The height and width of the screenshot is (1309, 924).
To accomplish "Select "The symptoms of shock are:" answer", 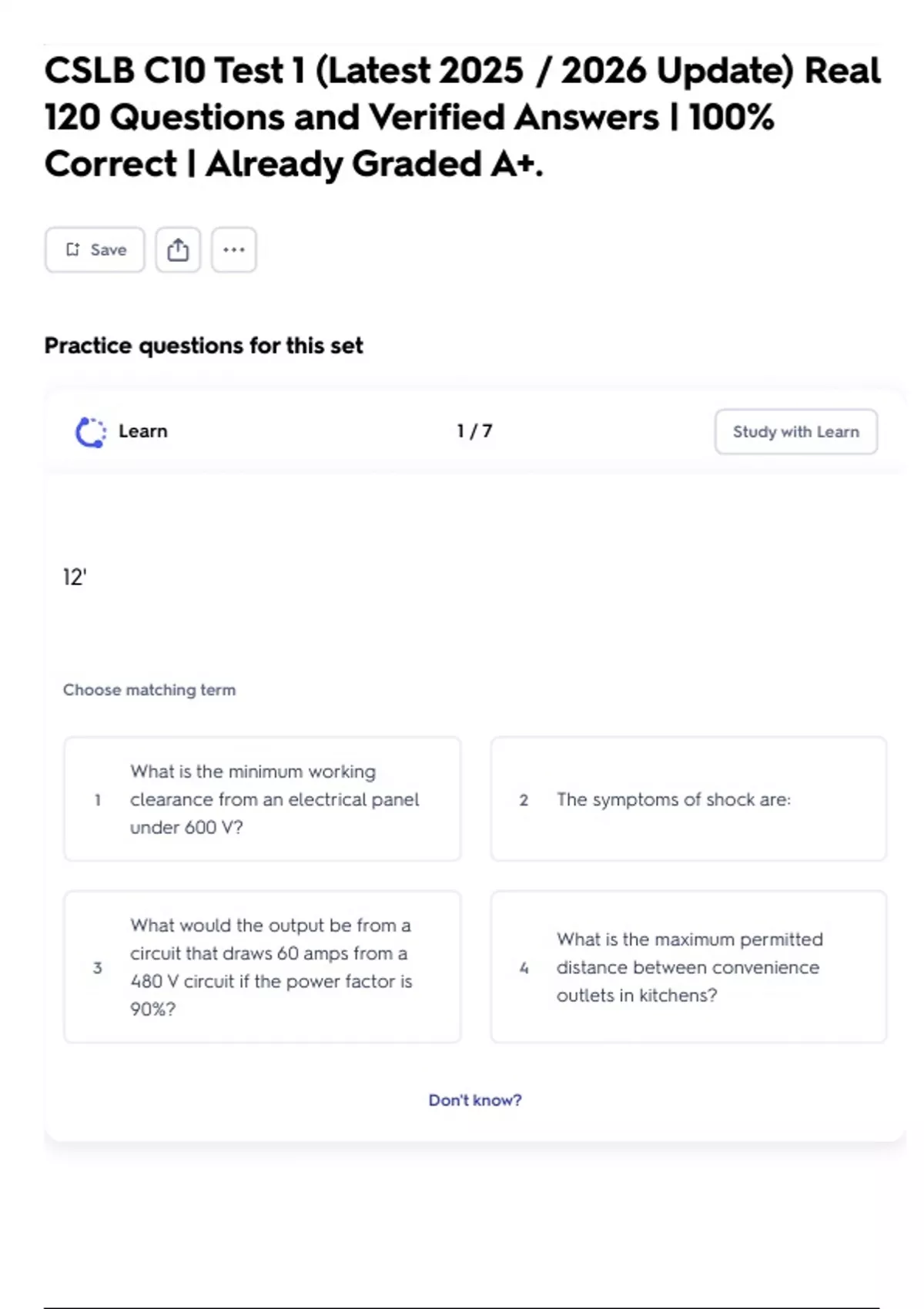I will pyautogui.click(x=688, y=799).
